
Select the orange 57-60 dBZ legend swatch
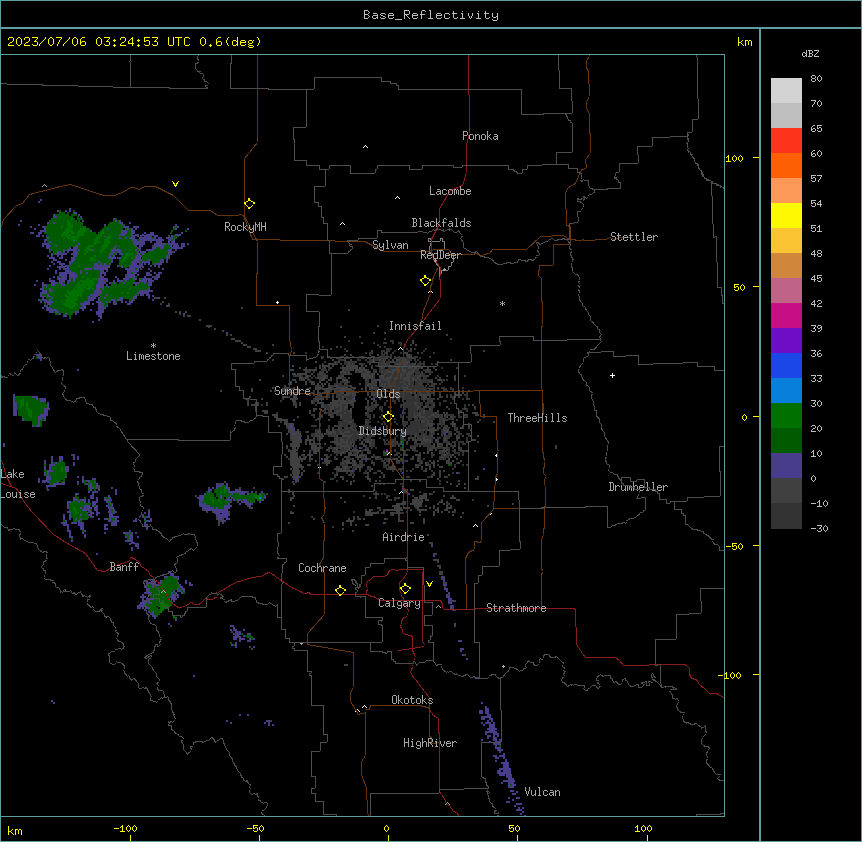pyautogui.click(x=786, y=165)
